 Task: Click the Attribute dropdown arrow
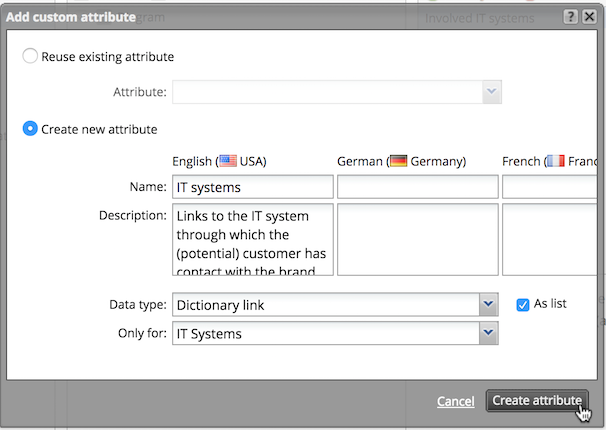(492, 92)
